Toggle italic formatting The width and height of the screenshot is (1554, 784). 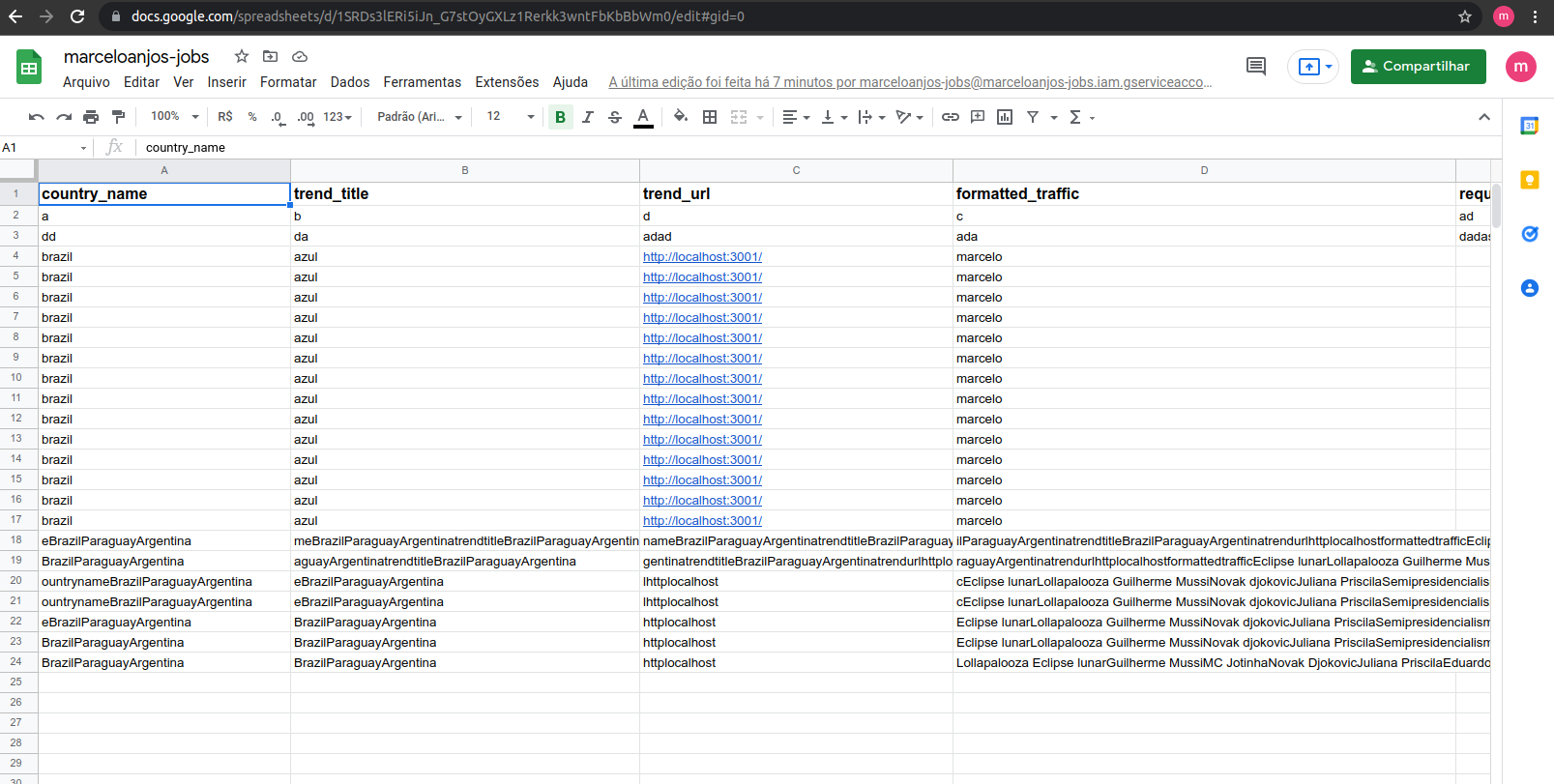(587, 117)
